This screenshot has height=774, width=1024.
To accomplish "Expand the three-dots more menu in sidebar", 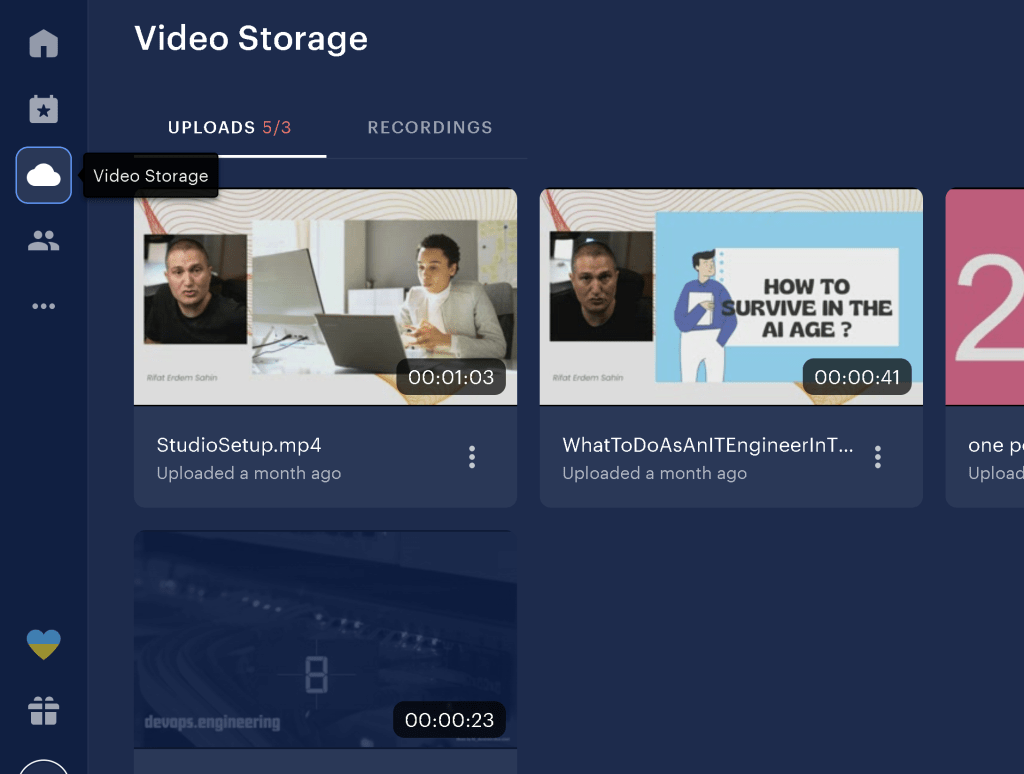I will [44, 306].
